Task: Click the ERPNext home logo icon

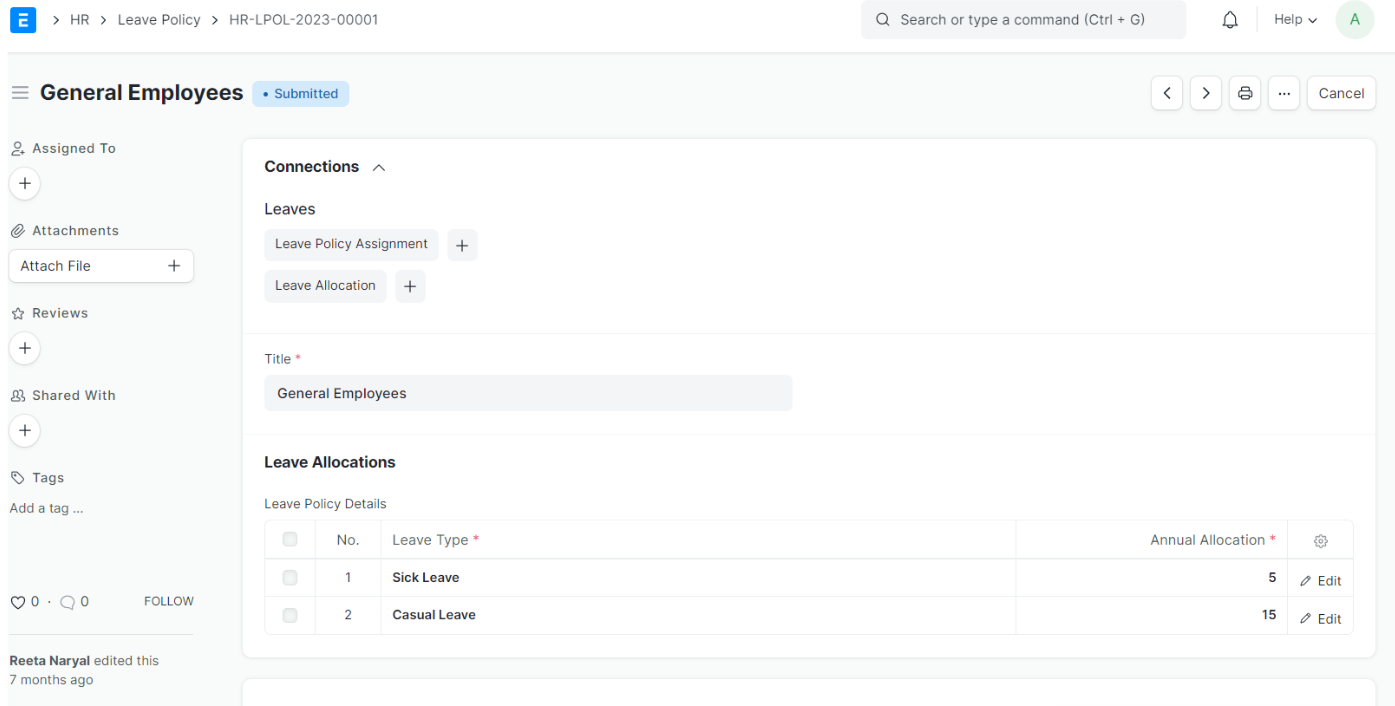Action: [22, 19]
